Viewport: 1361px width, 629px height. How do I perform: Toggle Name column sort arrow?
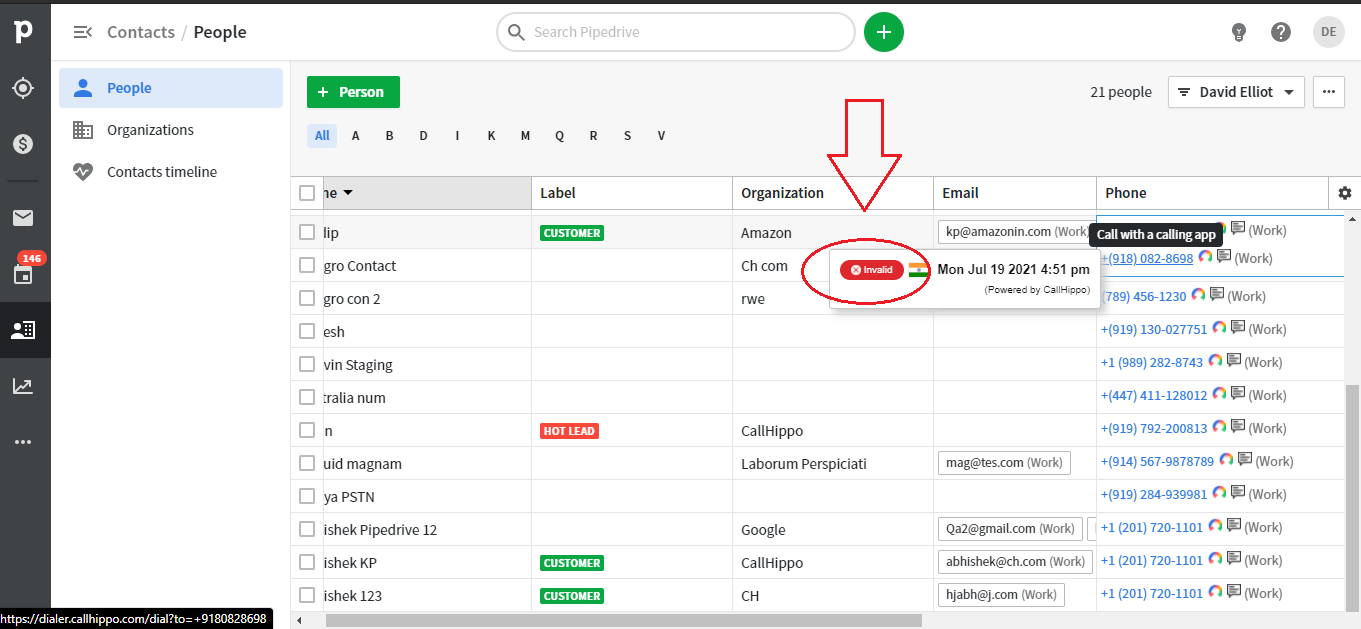tap(348, 193)
